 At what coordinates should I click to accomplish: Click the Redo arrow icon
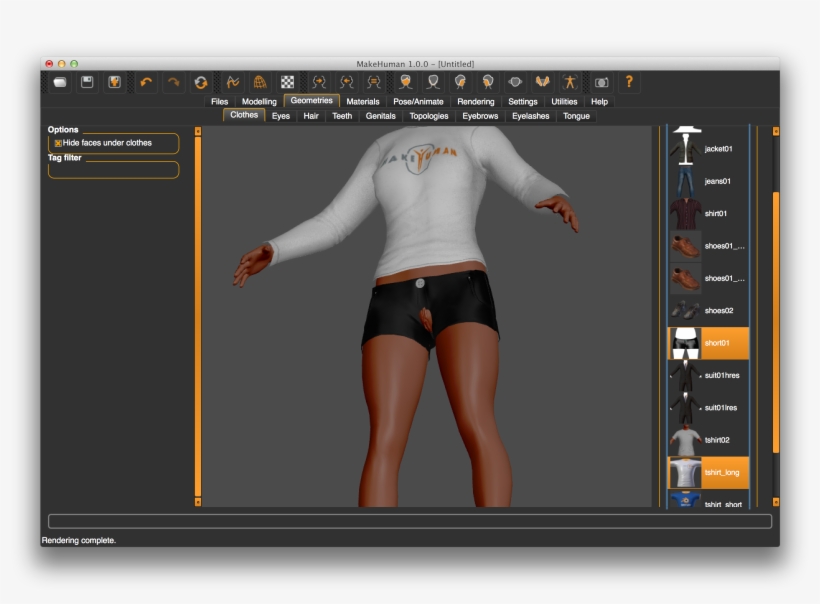point(174,82)
